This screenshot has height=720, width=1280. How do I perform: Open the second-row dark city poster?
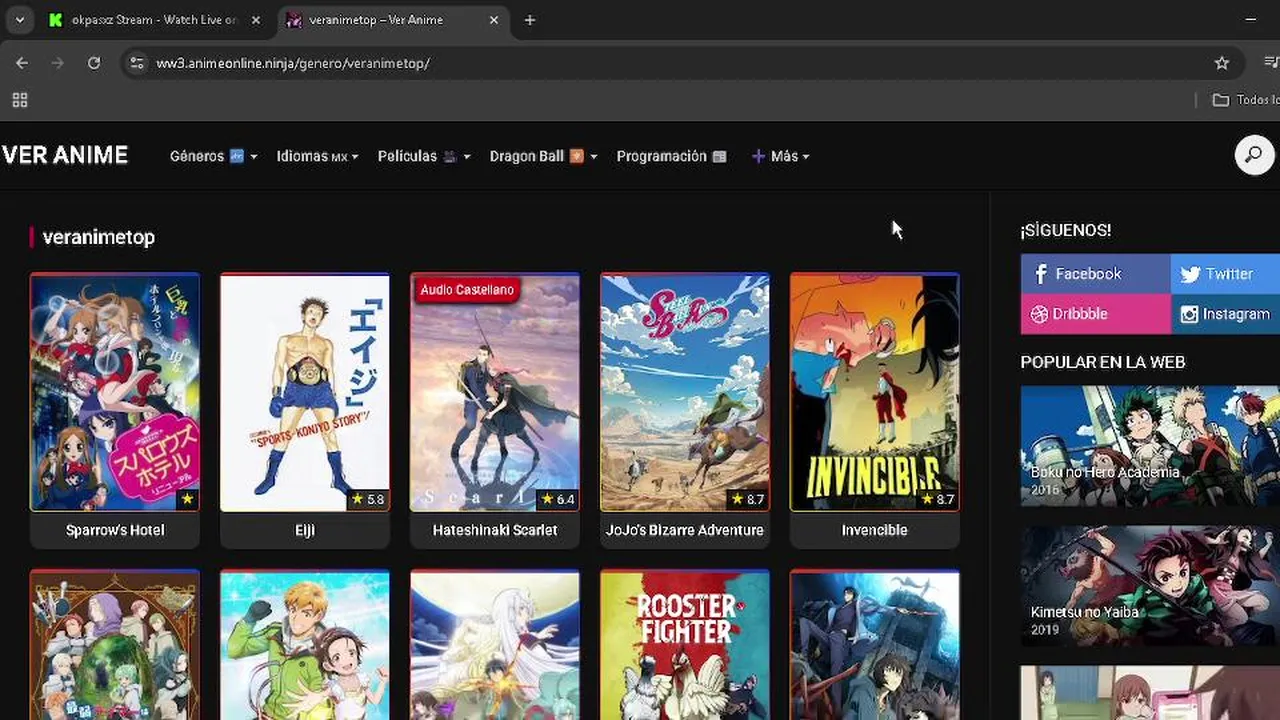875,645
